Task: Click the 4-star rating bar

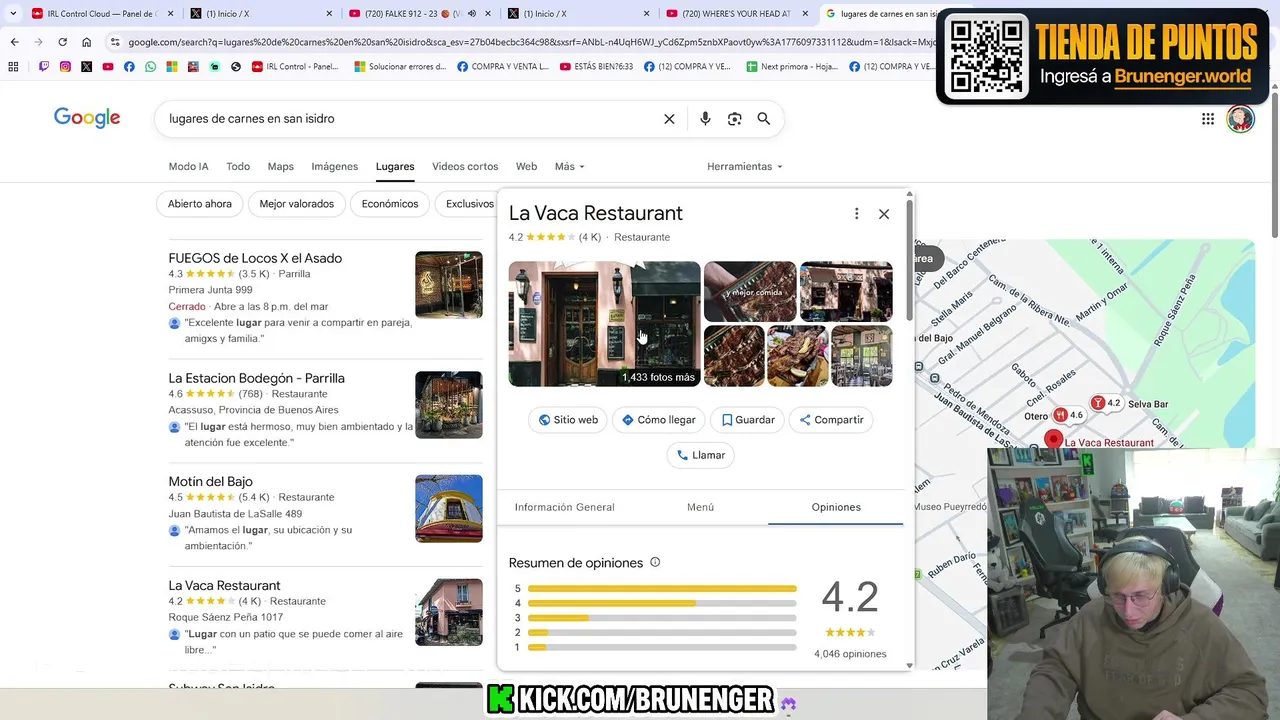Action: (662, 603)
